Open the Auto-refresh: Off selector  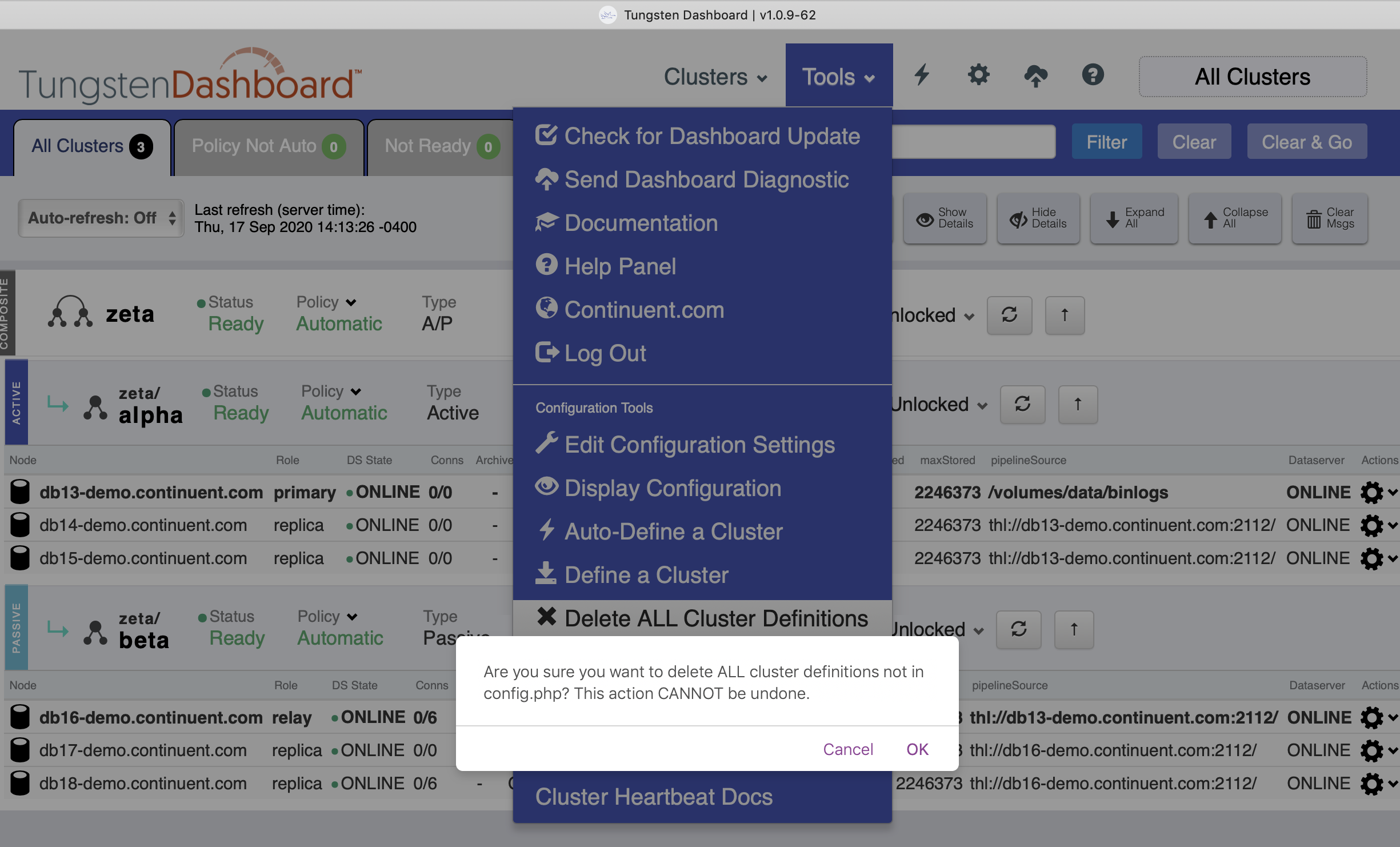[101, 218]
